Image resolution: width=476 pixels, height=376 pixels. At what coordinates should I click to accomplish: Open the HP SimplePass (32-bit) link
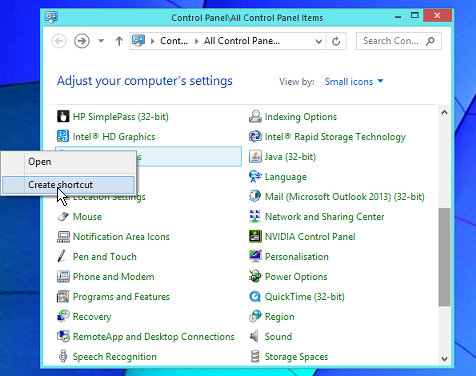[121, 117]
